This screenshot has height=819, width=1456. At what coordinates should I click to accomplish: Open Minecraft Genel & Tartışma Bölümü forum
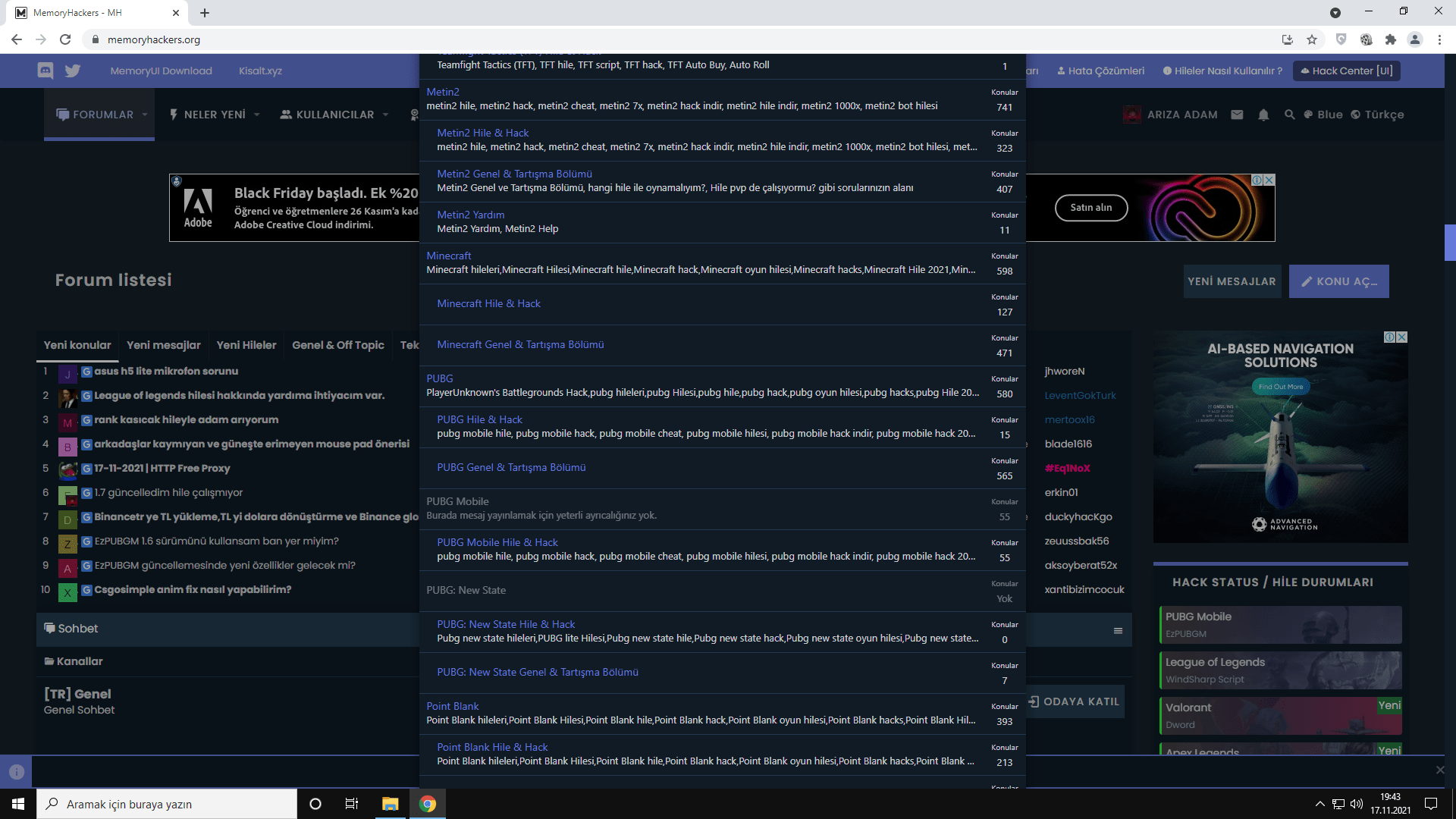pos(520,344)
